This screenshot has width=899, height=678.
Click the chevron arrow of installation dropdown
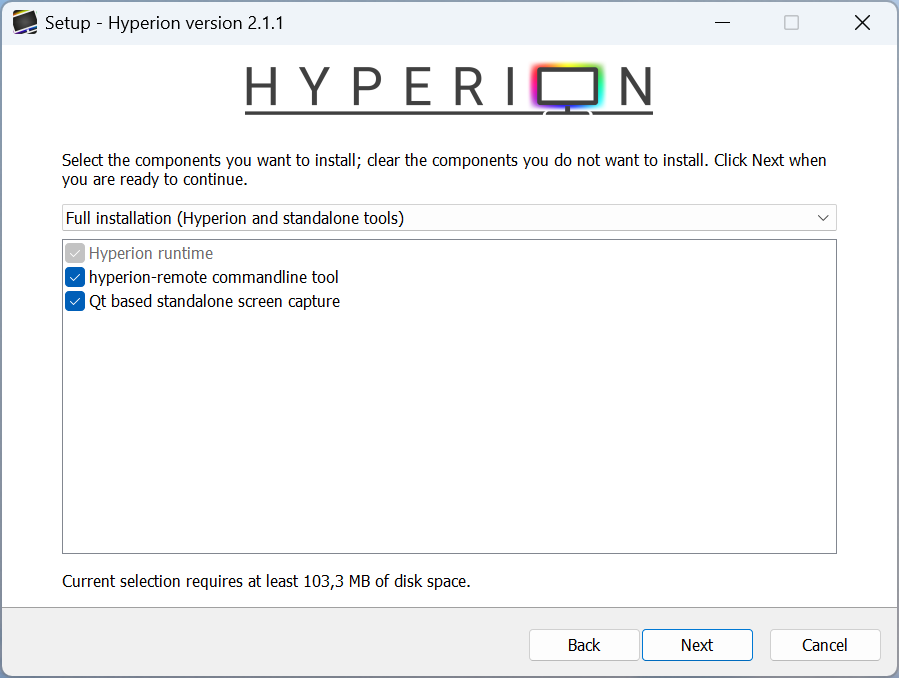(823, 218)
